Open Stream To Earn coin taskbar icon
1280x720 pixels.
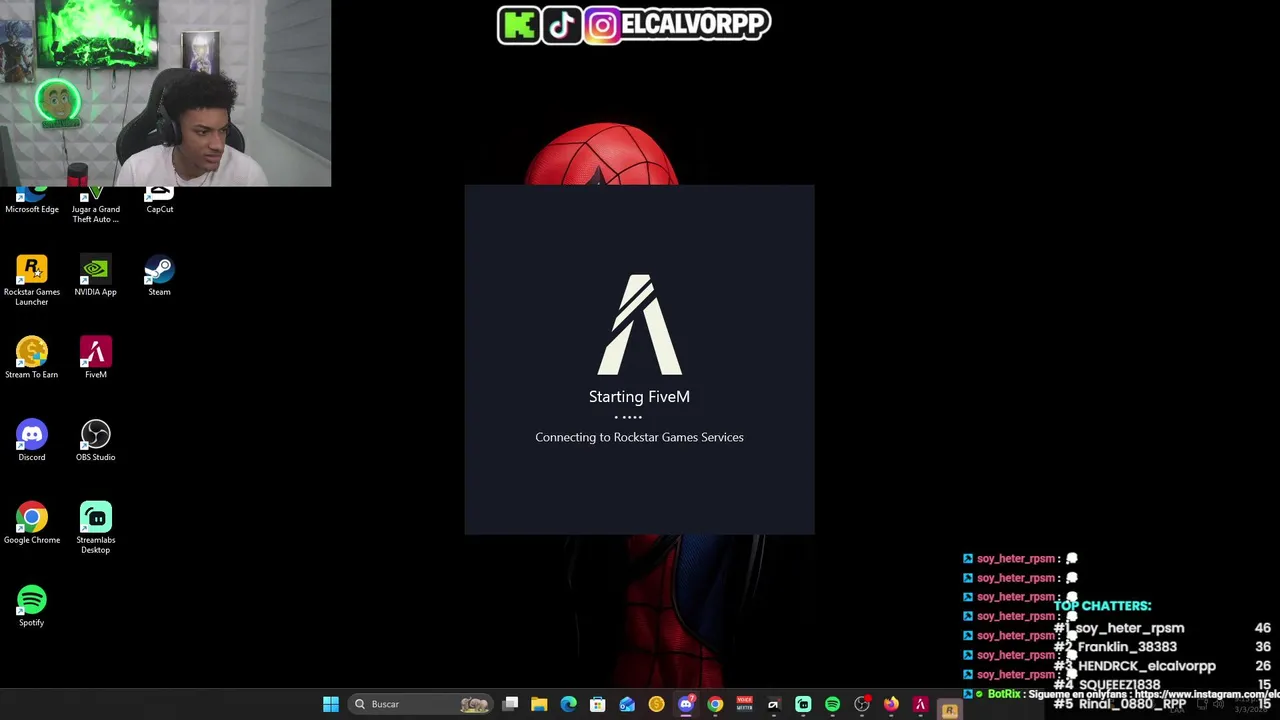(x=656, y=704)
